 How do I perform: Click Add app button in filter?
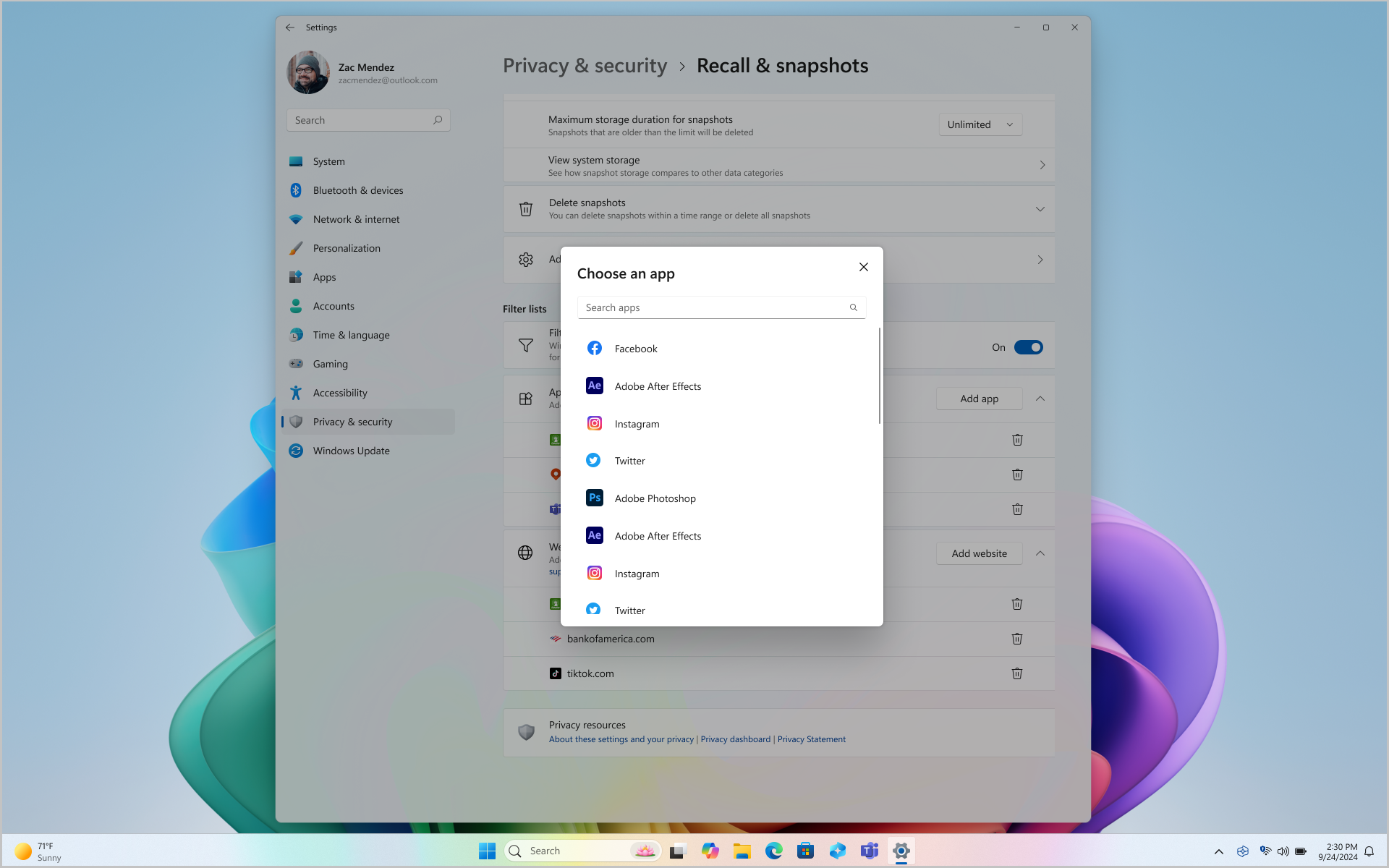(x=979, y=398)
